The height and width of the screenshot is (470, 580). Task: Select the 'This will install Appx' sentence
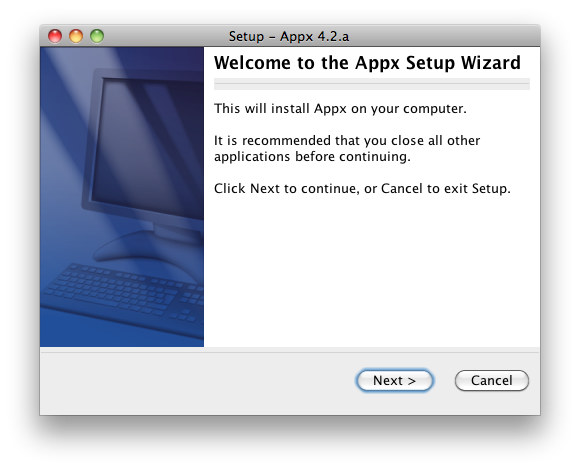click(x=340, y=109)
